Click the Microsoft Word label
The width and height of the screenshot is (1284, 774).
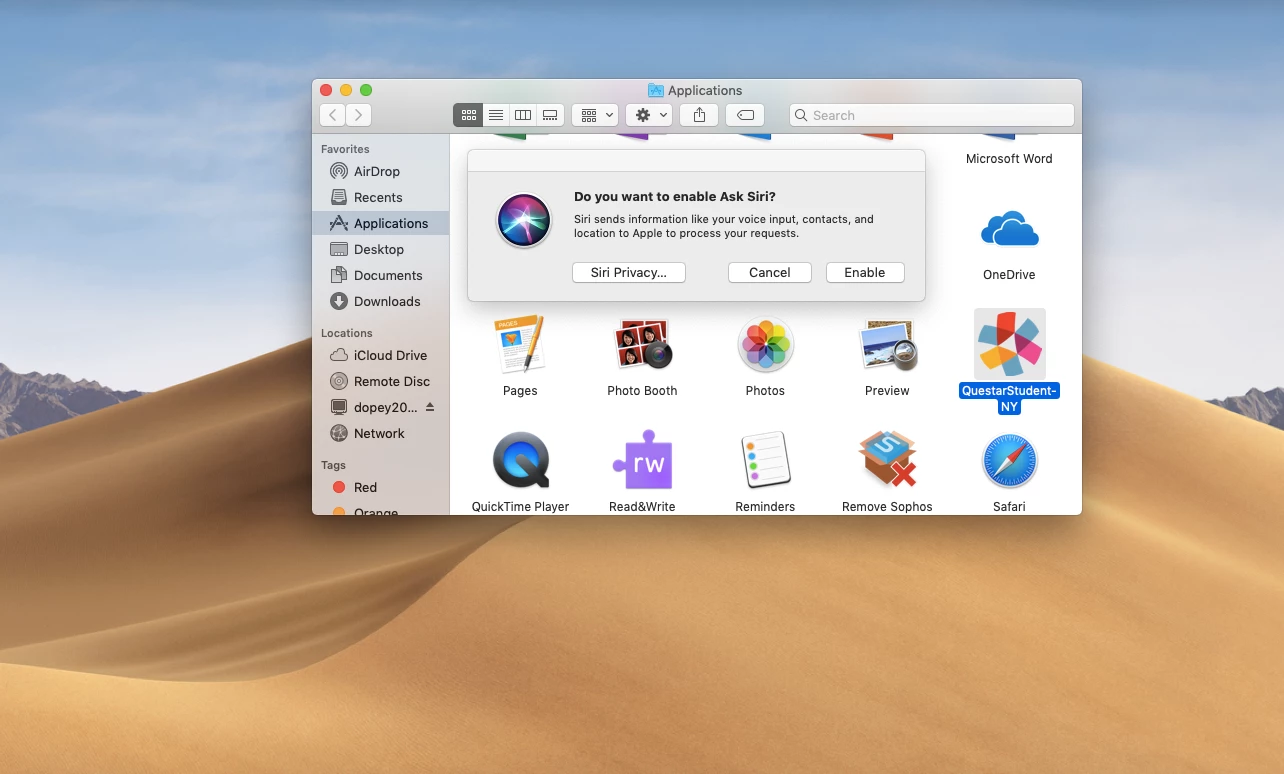pos(1009,158)
